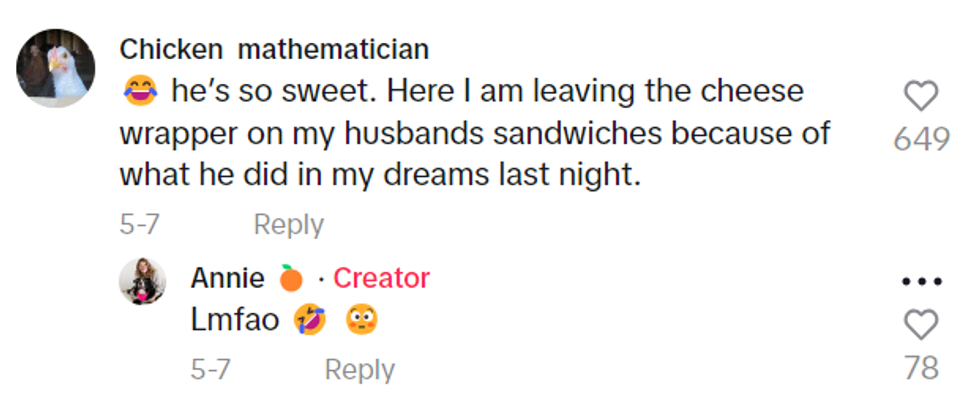The width and height of the screenshot is (980, 413).
Task: Reply to Annie's Lmfao comment
Action: [359, 370]
